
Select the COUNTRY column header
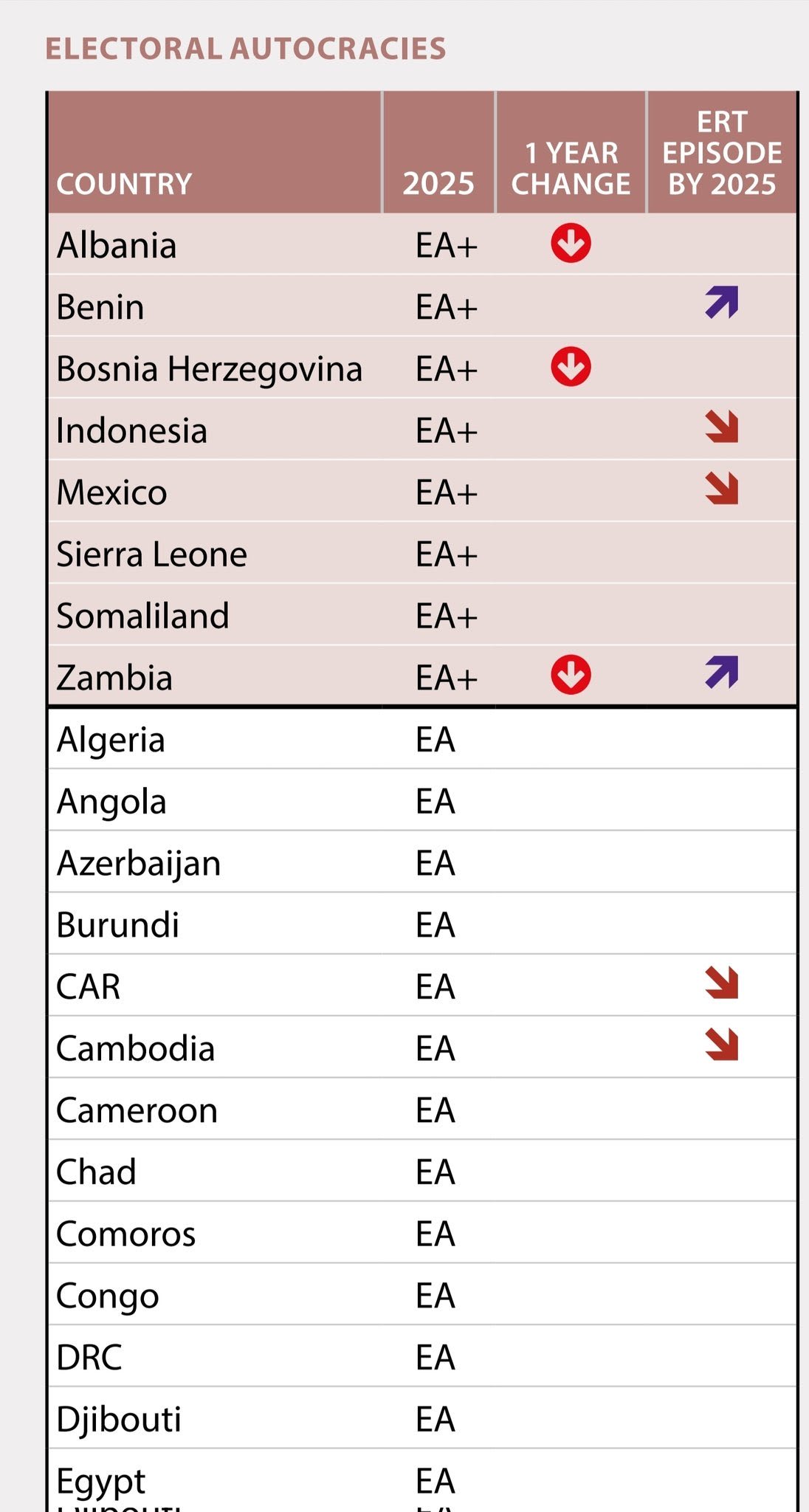point(124,184)
